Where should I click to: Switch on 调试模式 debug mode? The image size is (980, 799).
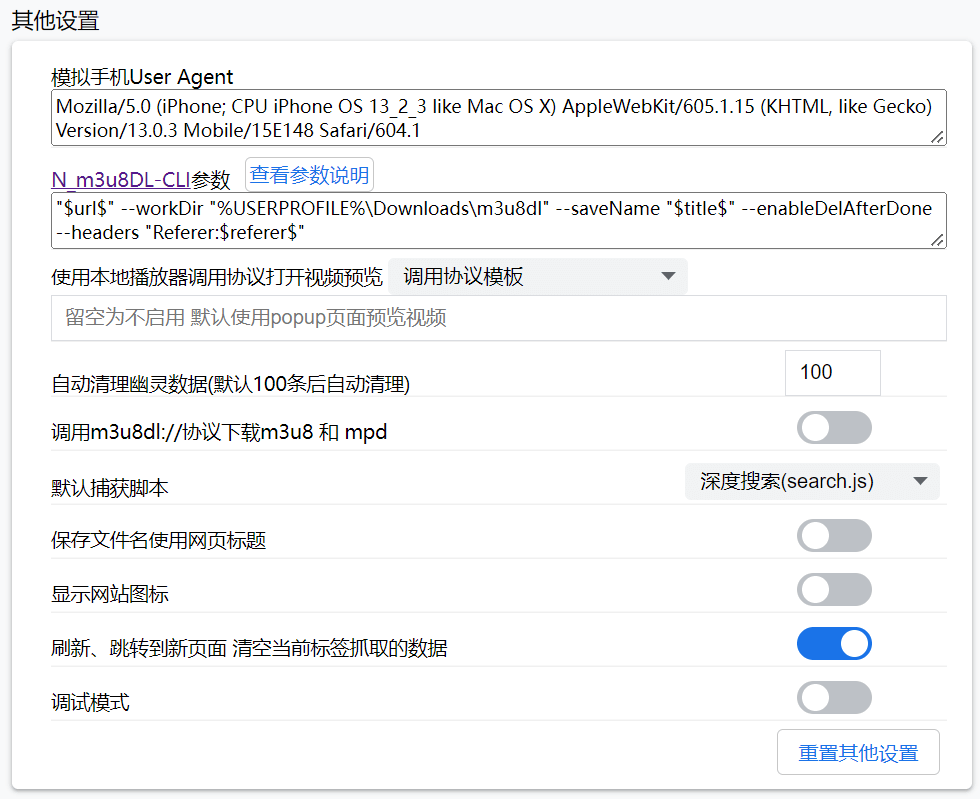834,697
